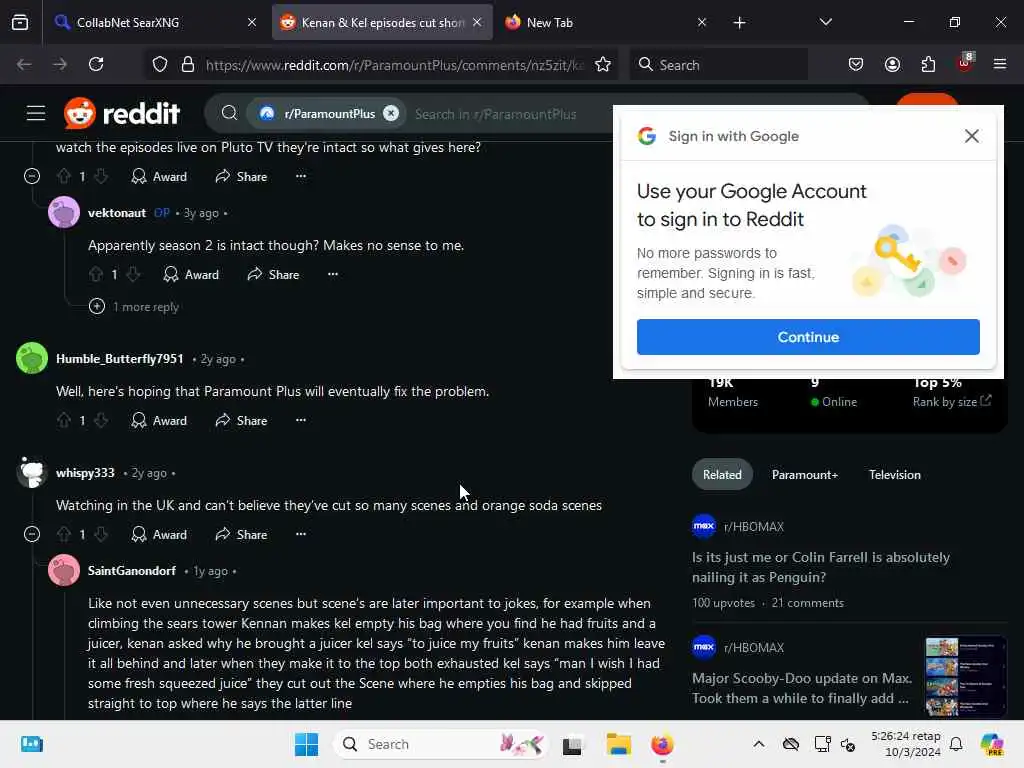Collapse whispy333's comment thread
Viewport: 1024px width, 768px height.
click(x=32, y=534)
